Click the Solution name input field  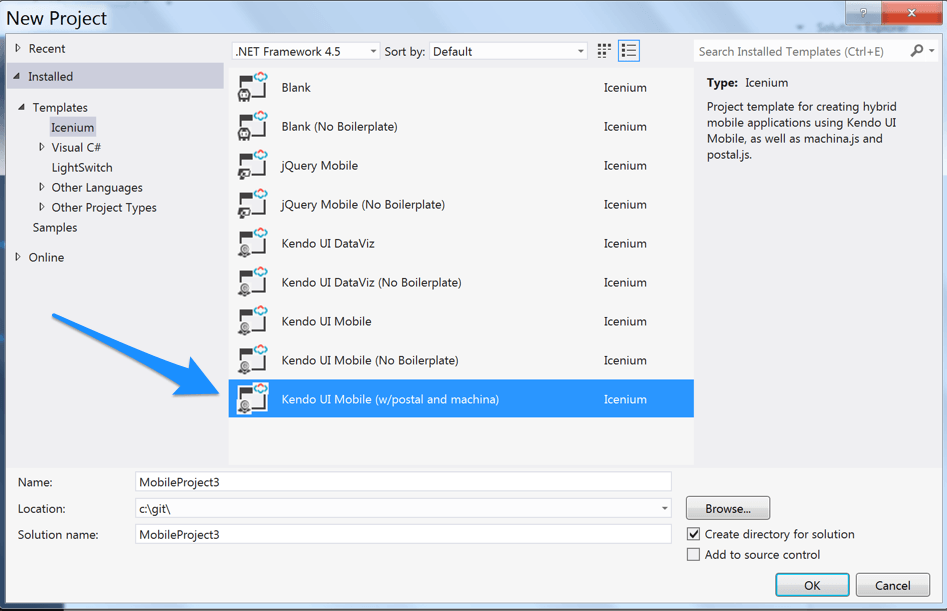403,534
